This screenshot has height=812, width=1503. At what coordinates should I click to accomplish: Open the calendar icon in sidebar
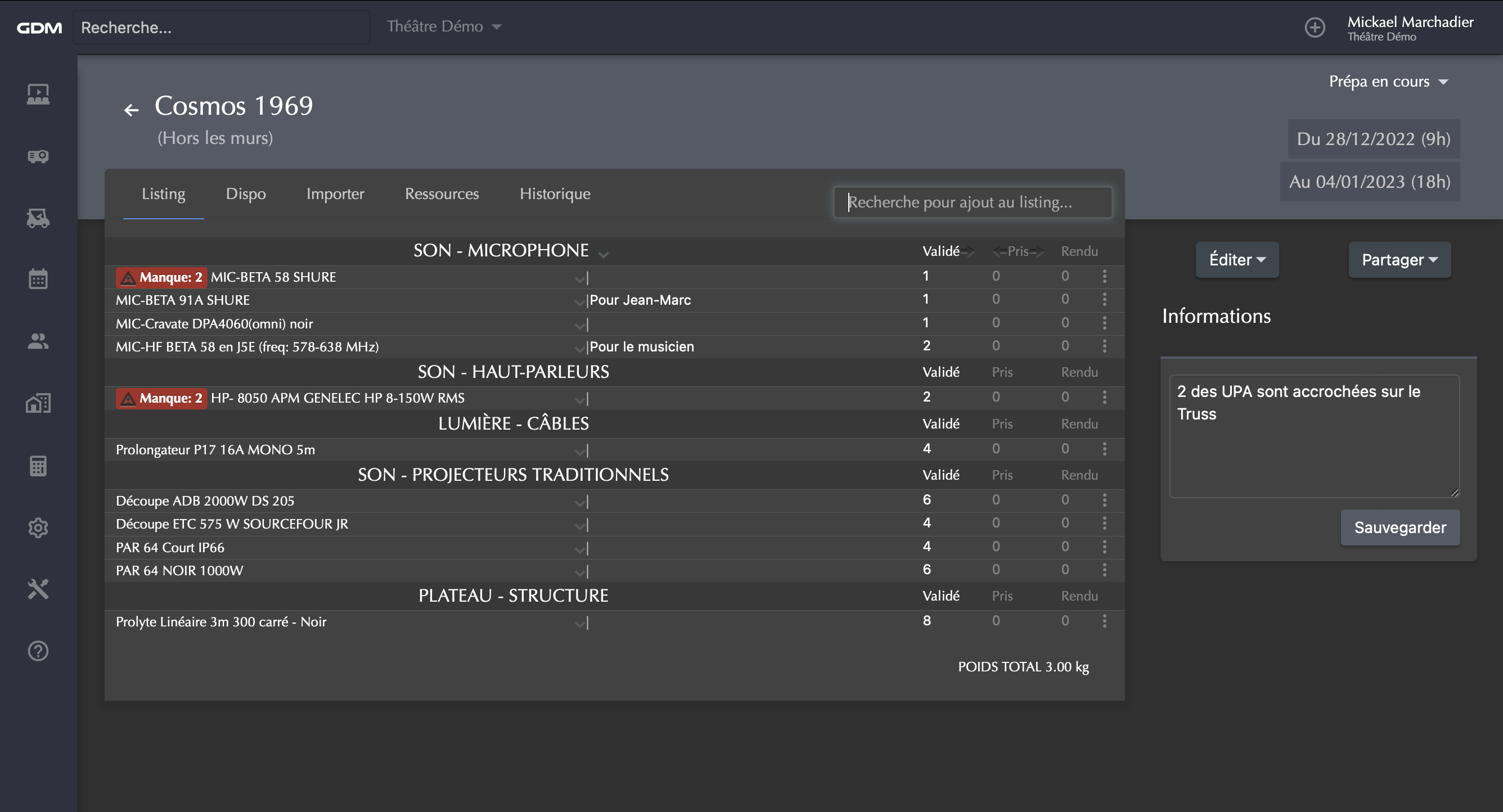tap(38, 279)
